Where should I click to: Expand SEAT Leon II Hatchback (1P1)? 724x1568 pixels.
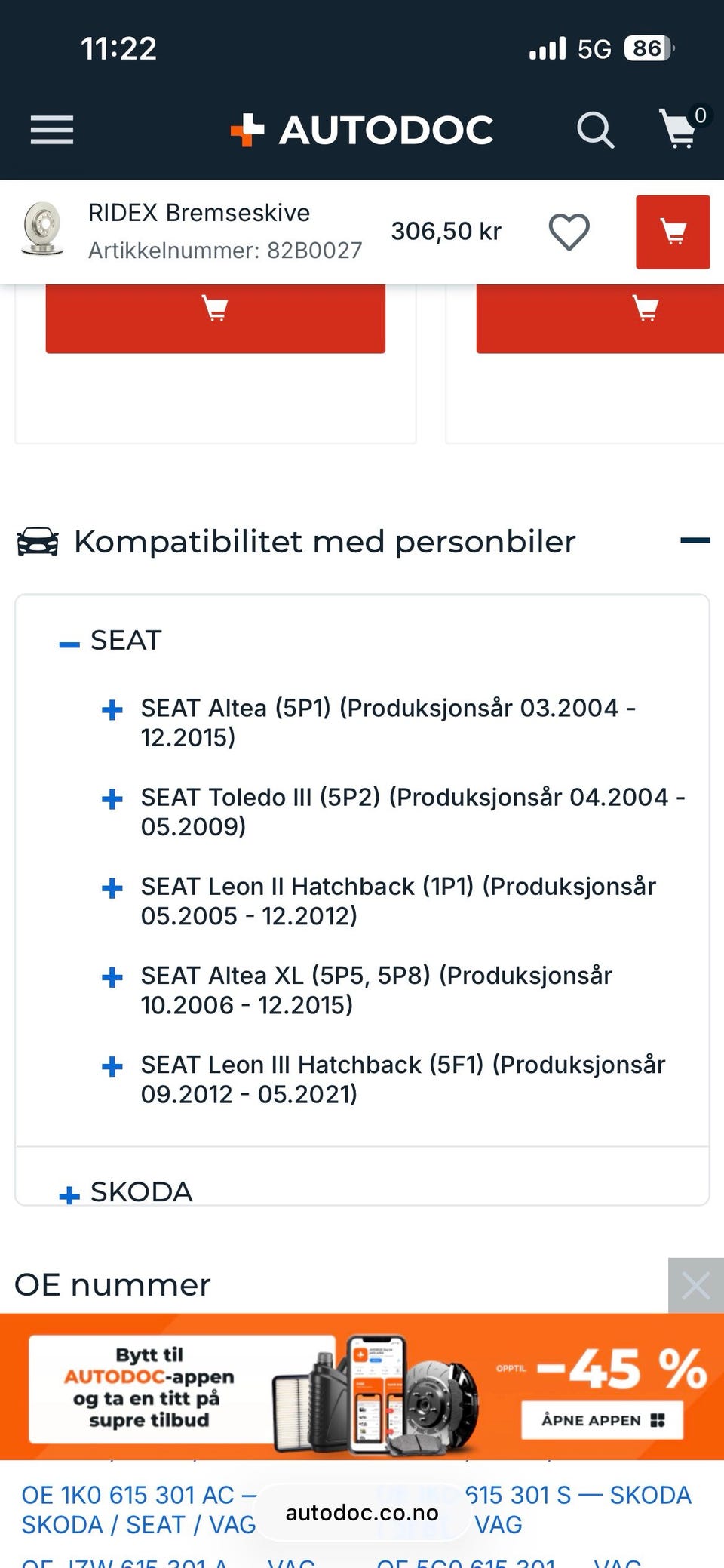pyautogui.click(x=112, y=888)
